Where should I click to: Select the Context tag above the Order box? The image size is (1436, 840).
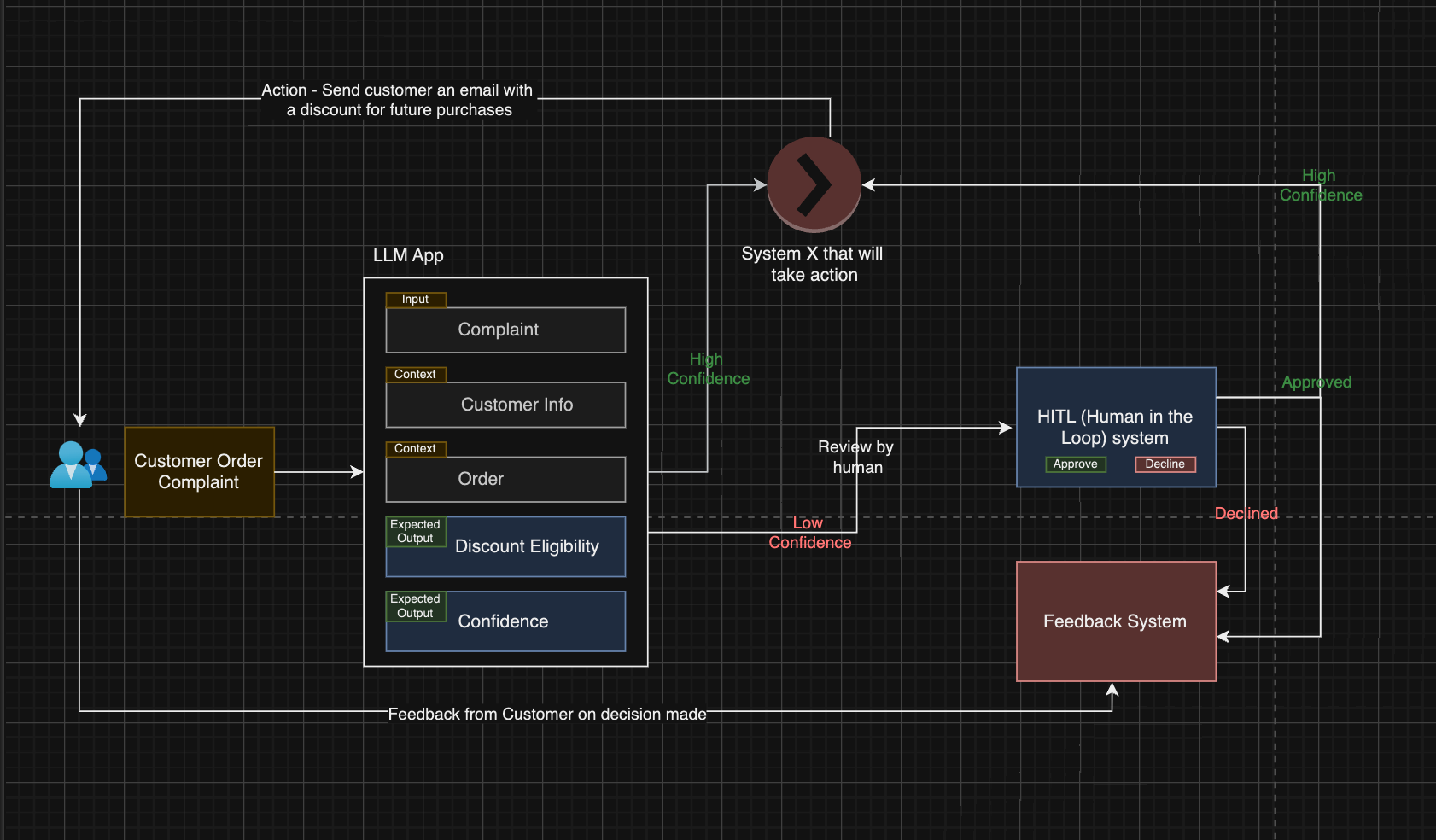(416, 448)
